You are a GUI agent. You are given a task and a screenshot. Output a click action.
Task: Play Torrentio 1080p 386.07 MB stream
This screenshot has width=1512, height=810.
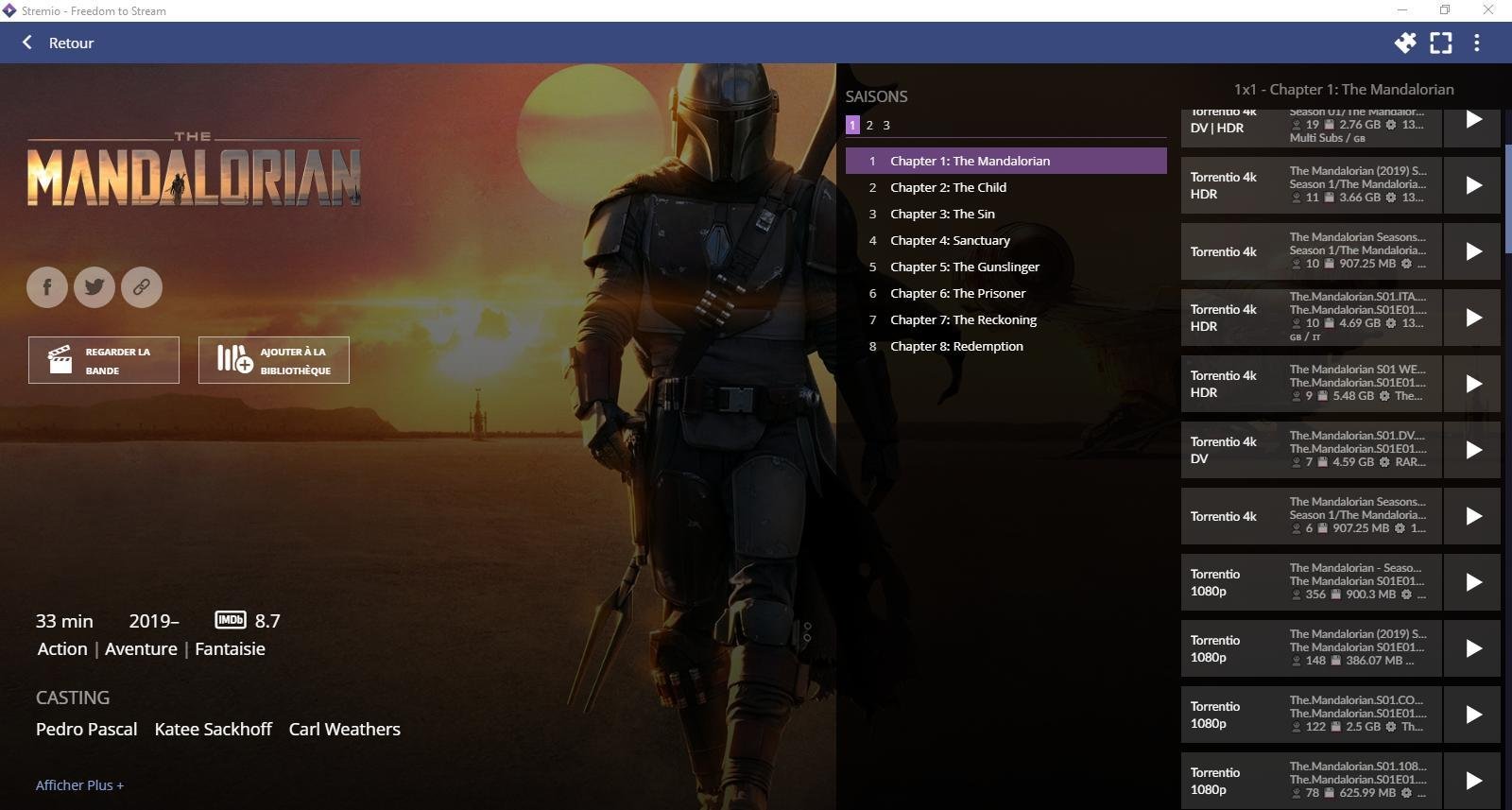point(1473,648)
